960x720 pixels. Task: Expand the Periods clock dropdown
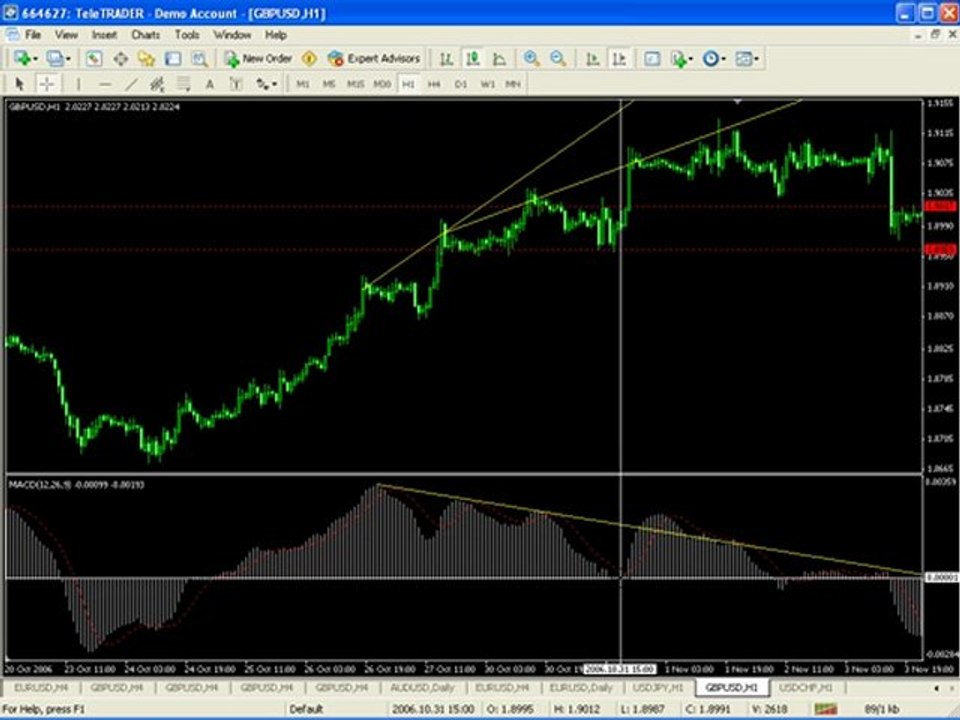pyautogui.click(x=723, y=59)
